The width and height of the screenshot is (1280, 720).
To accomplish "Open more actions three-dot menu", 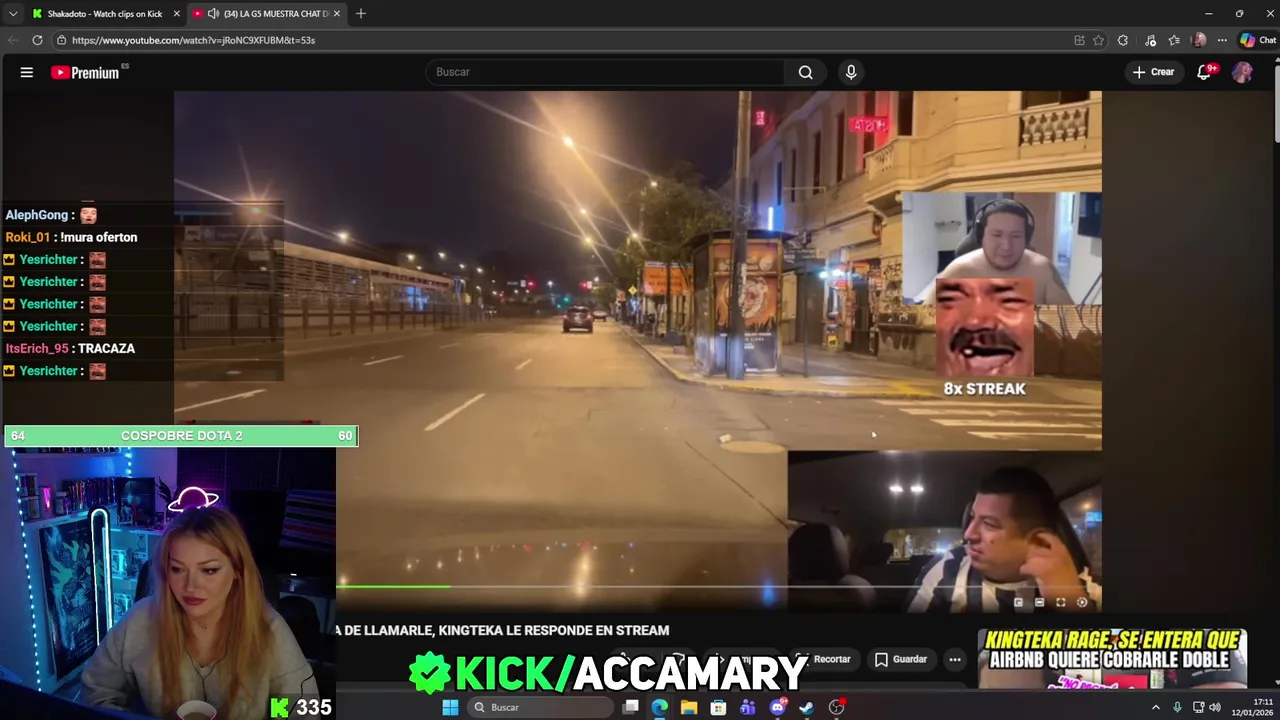I will click(955, 659).
